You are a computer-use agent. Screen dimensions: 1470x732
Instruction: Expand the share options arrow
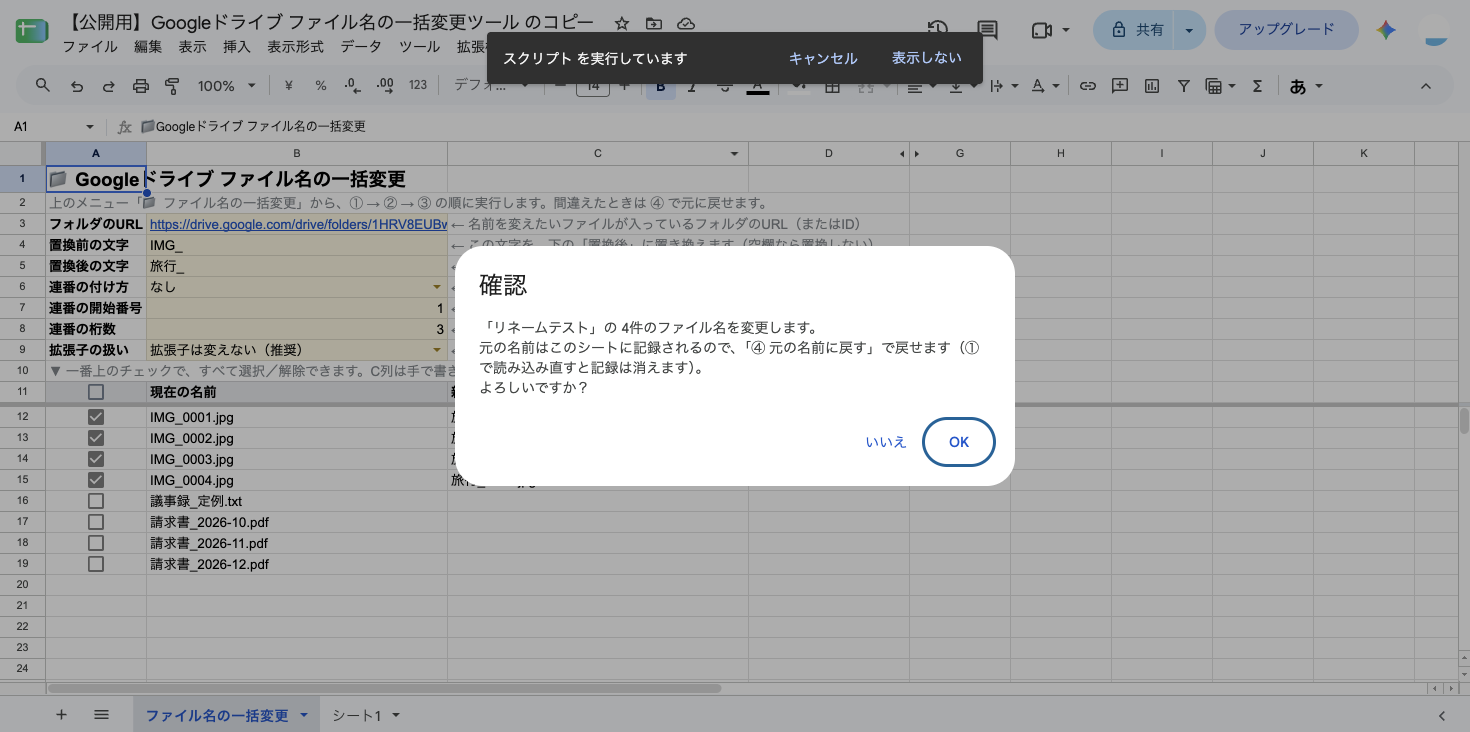(1189, 30)
